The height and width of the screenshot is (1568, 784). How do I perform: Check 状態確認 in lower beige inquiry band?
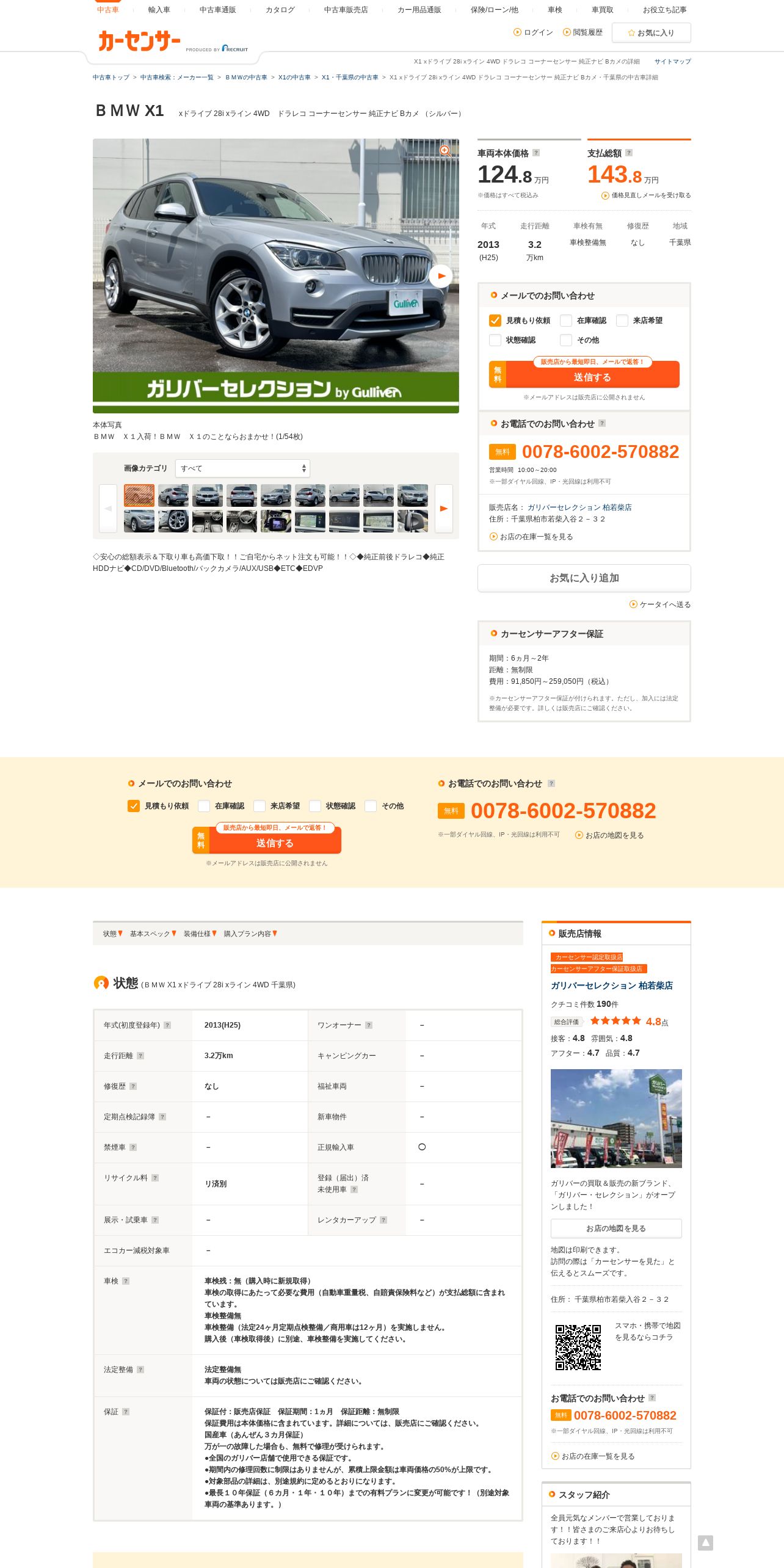pos(315,806)
